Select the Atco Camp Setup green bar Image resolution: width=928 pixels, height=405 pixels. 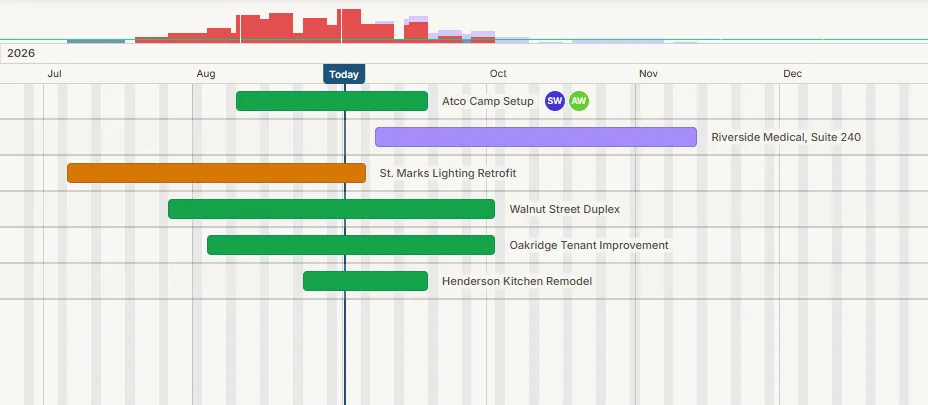(332, 101)
